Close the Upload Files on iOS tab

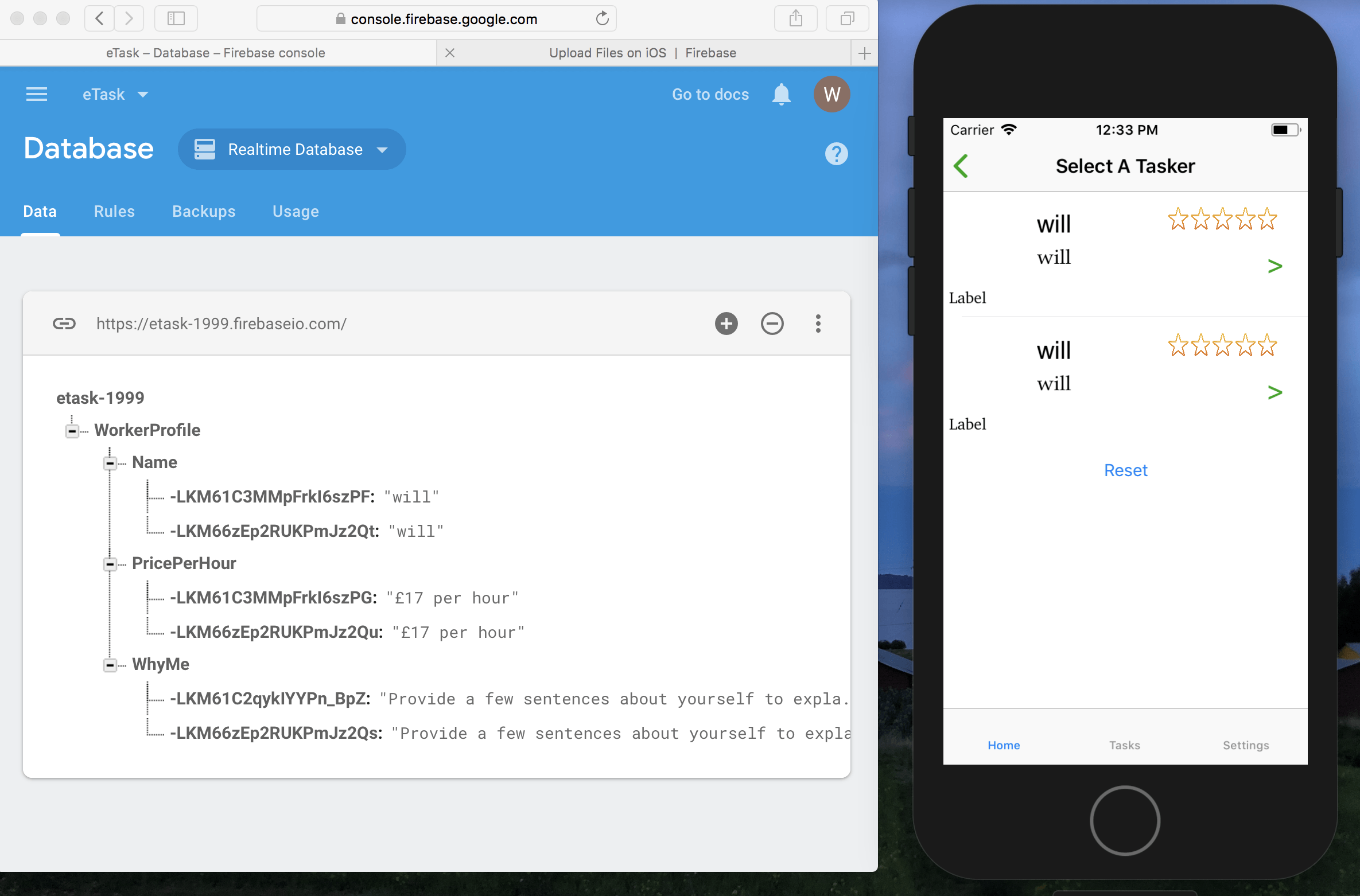[x=450, y=53]
